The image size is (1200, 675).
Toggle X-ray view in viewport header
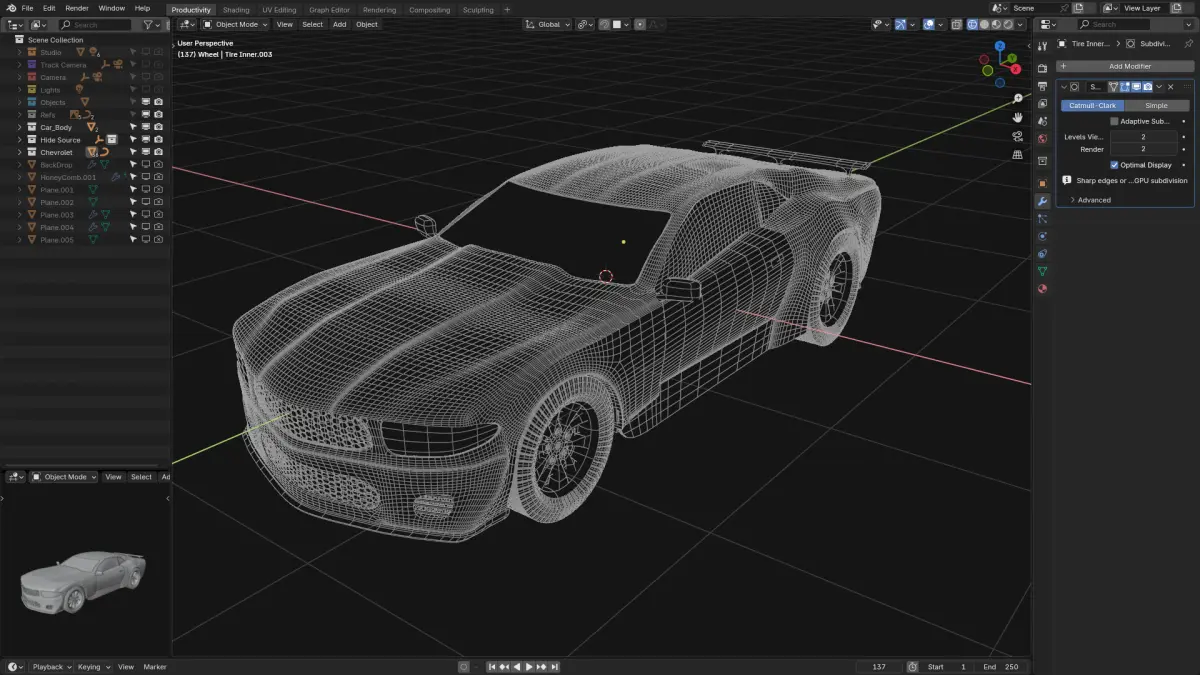pos(958,24)
